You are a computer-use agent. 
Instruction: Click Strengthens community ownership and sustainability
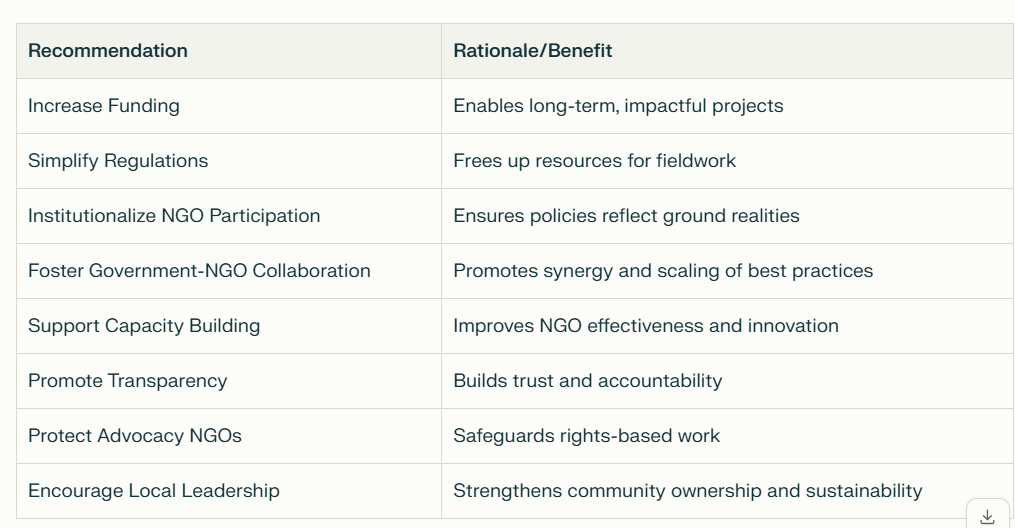coord(687,491)
